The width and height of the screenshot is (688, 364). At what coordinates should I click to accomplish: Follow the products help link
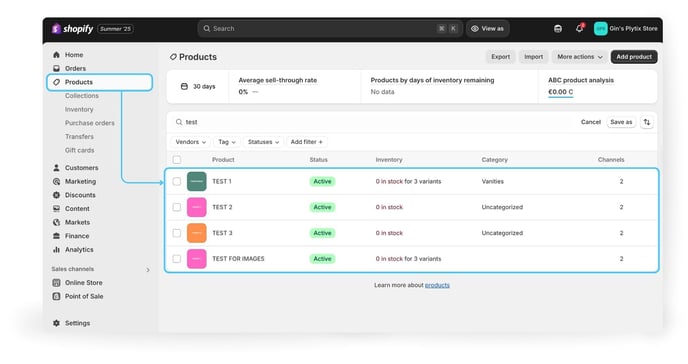point(437,285)
